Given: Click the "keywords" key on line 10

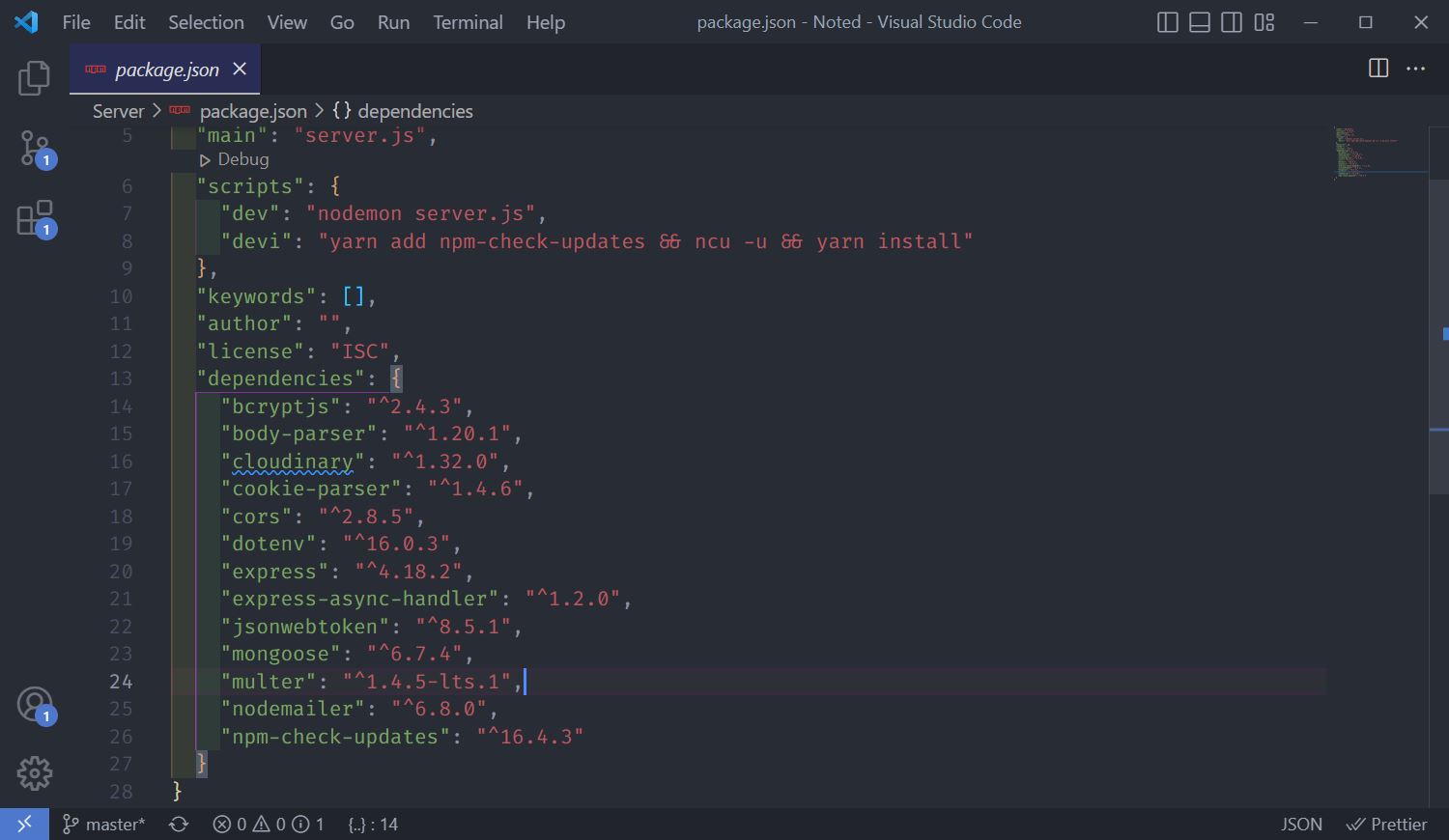Looking at the screenshot, I should tap(257, 296).
